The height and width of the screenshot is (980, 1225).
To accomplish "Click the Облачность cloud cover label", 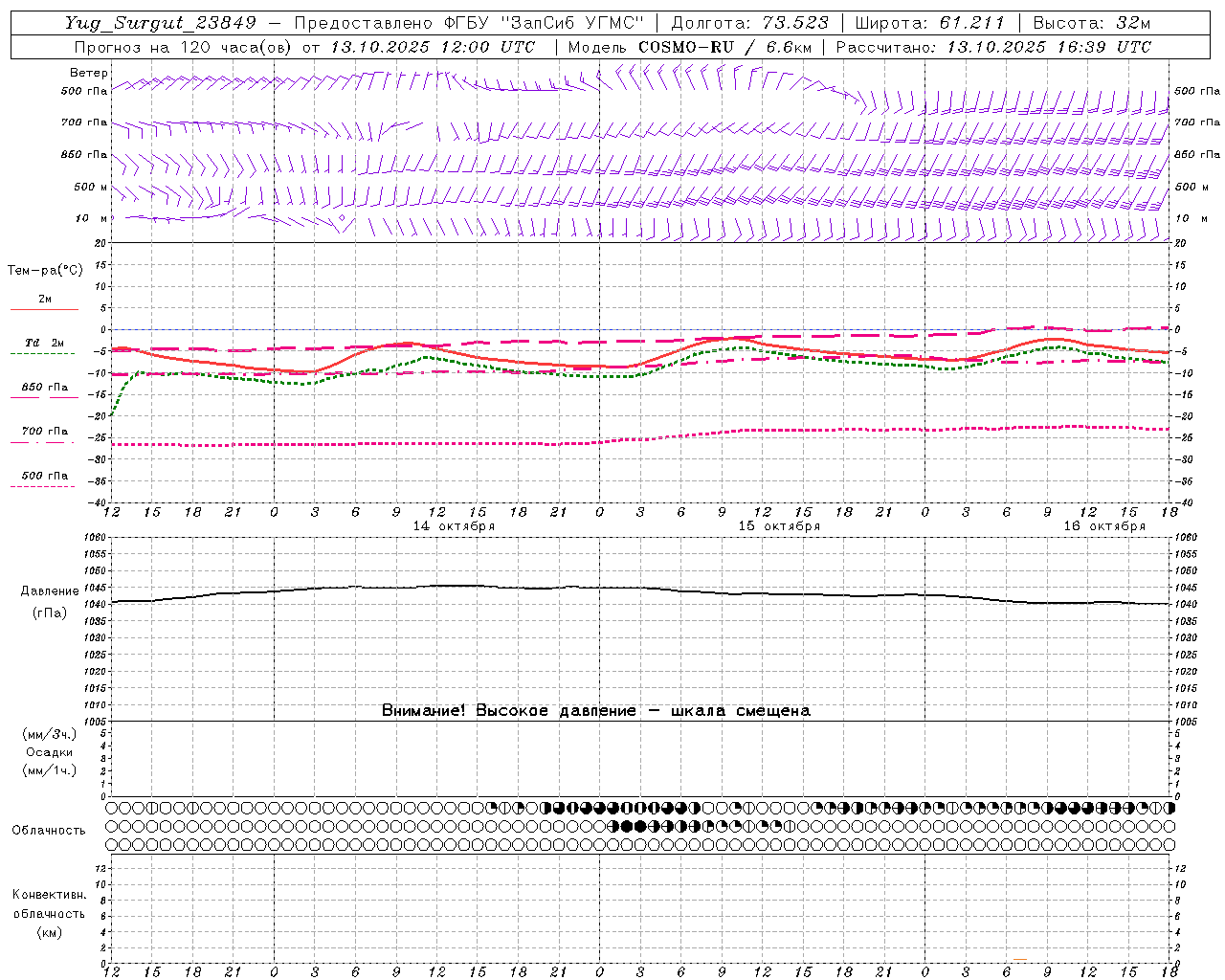I will tap(49, 831).
